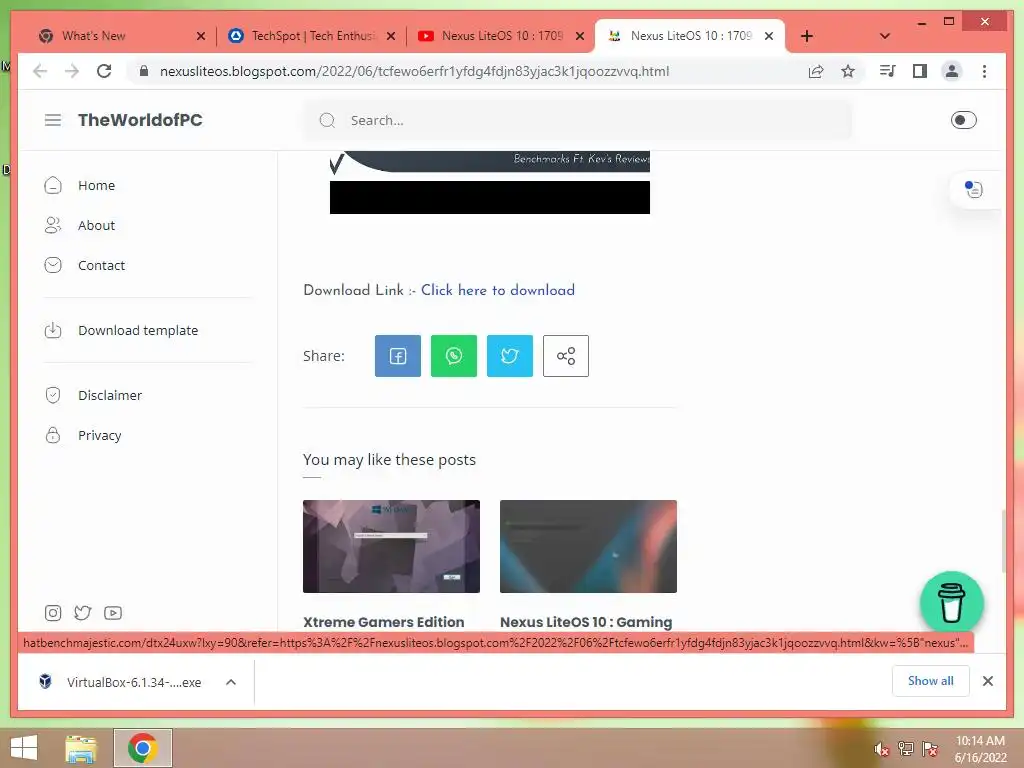Click the Buy Me a Coffee floating button
This screenshot has width=1024, height=768.
952,603
